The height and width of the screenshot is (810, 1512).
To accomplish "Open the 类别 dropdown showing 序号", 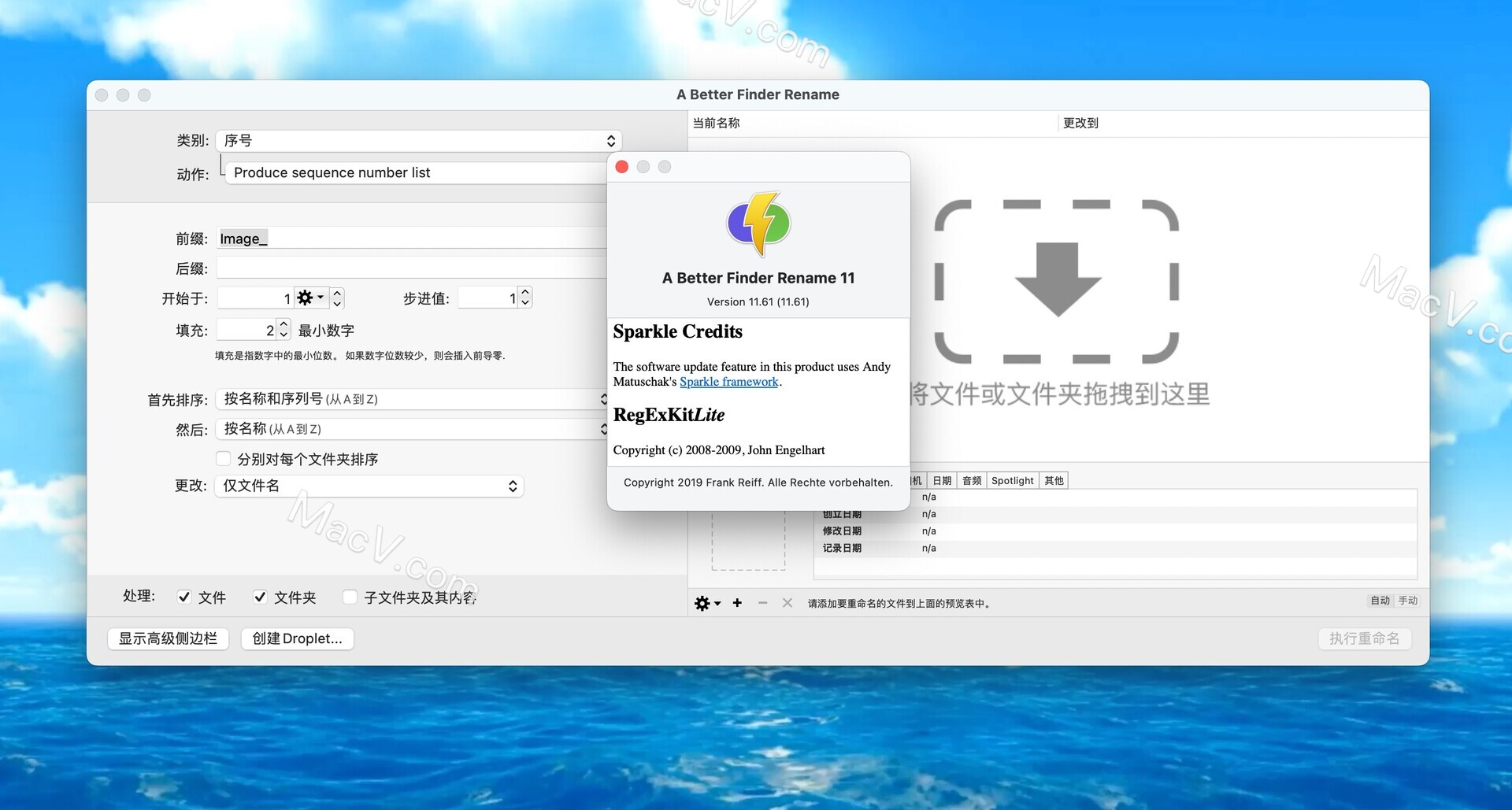I will pos(419,140).
